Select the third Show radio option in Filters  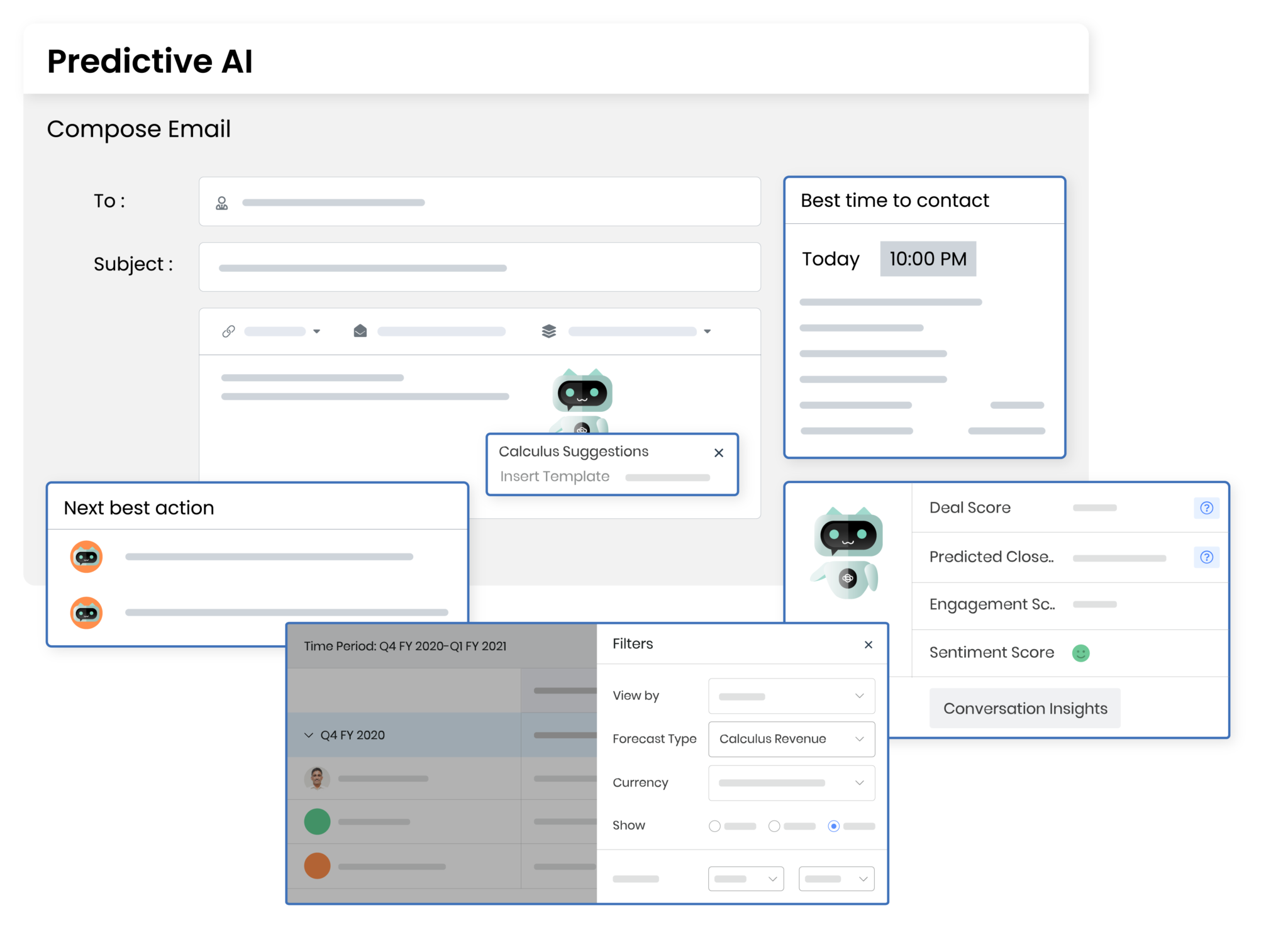(834, 826)
